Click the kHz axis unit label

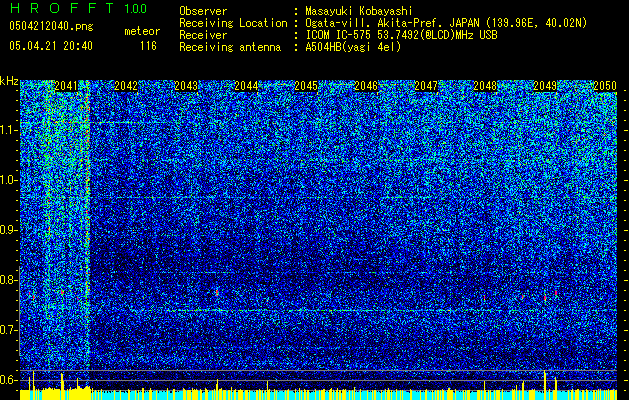9,81
